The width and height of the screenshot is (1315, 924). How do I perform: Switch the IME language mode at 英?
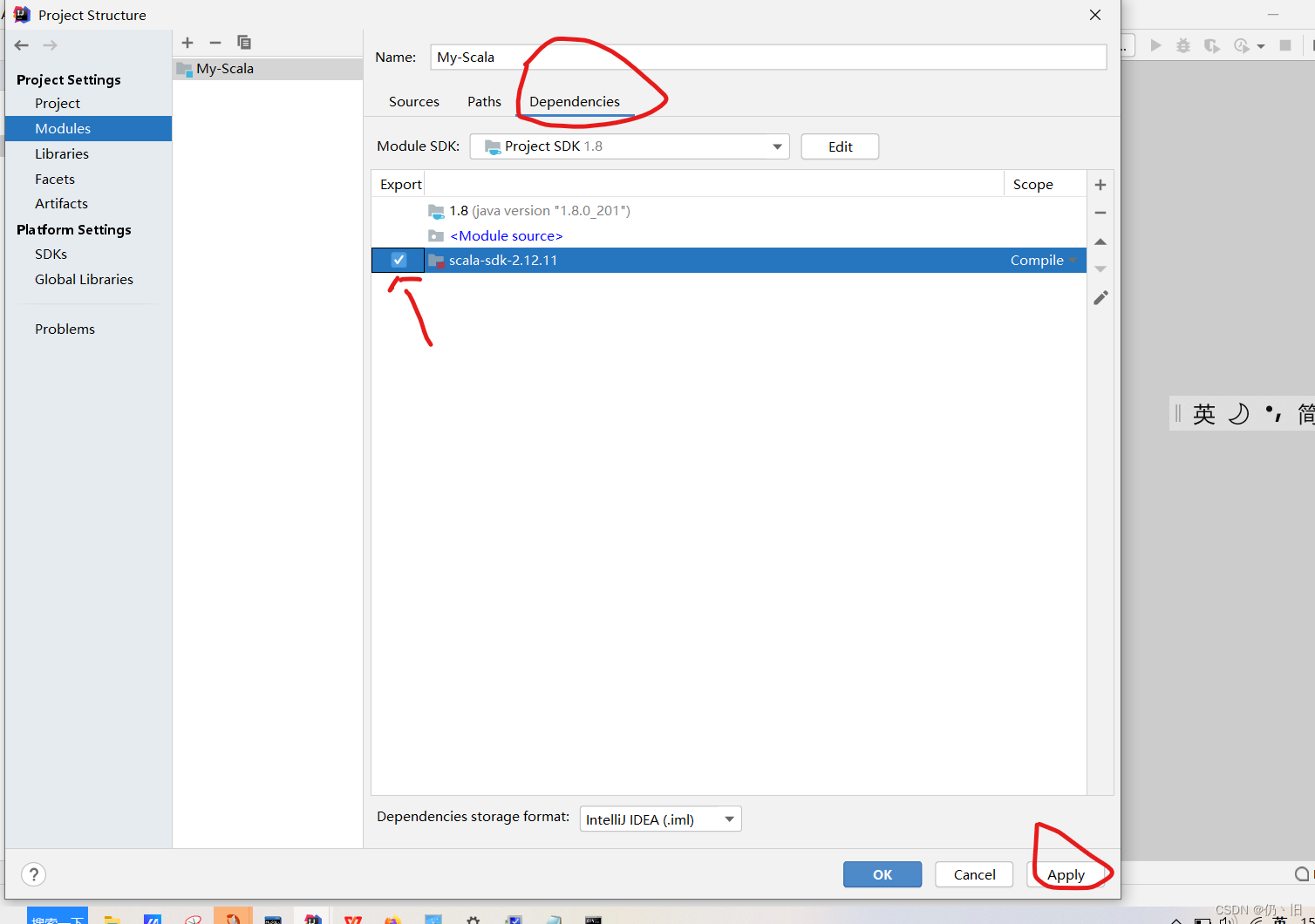[x=1204, y=414]
